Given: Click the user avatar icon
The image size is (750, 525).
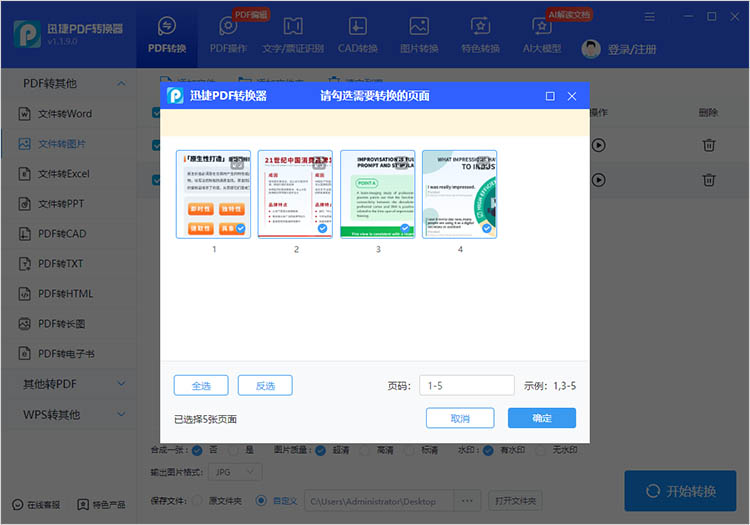Looking at the screenshot, I should [x=591, y=49].
